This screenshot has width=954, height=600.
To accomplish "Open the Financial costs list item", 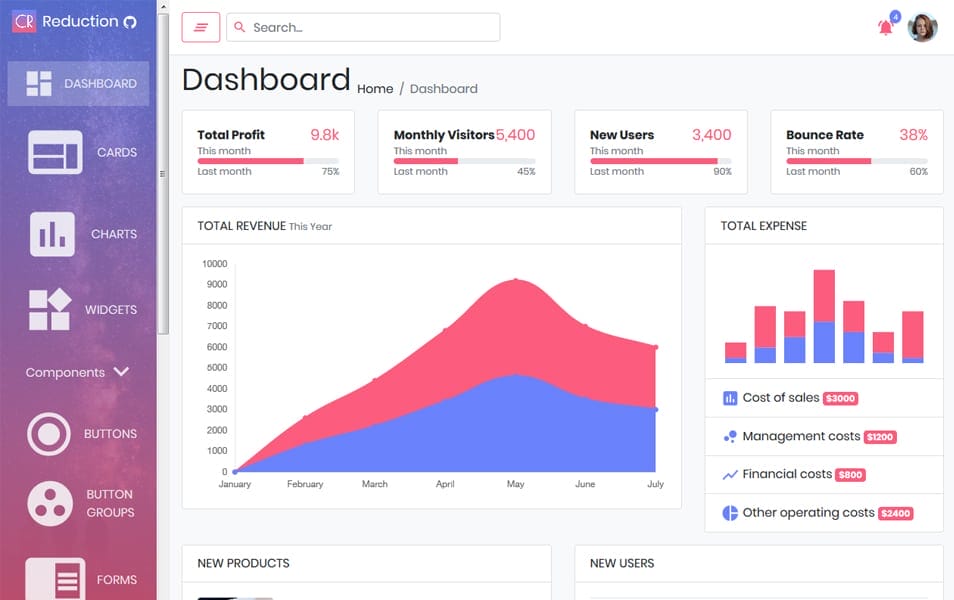I will point(786,474).
